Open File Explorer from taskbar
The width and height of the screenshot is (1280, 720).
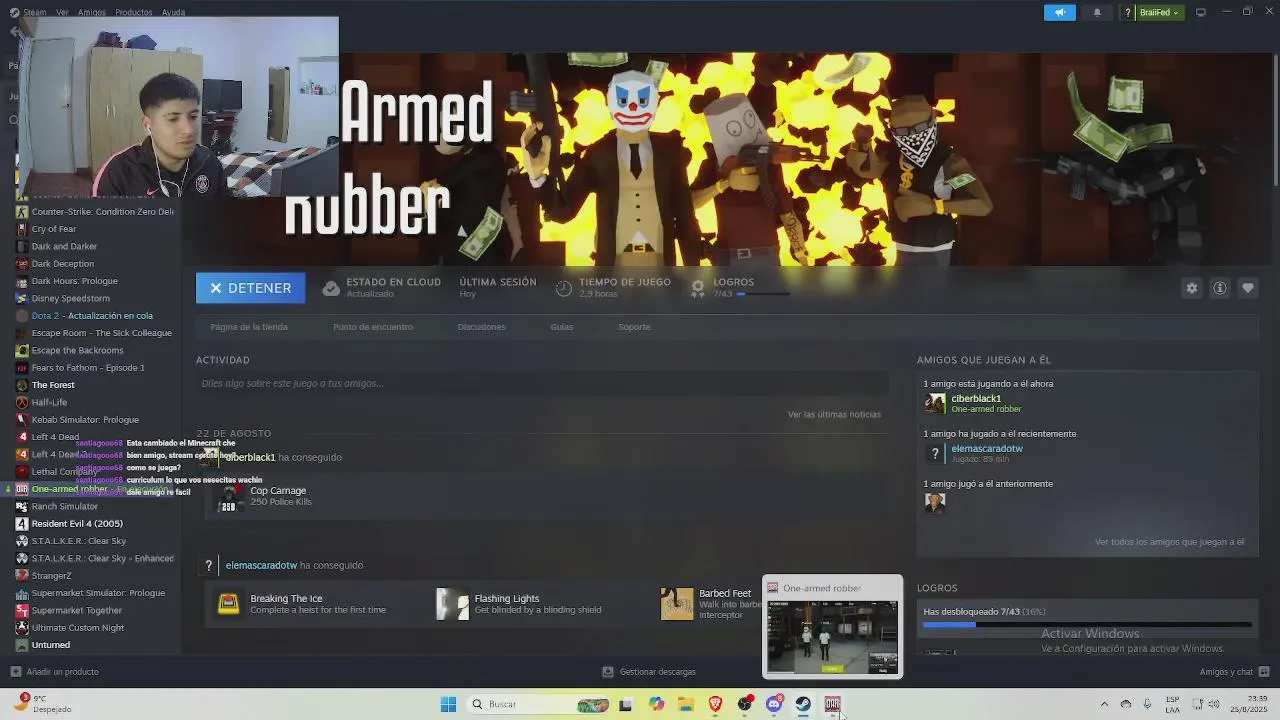click(686, 704)
